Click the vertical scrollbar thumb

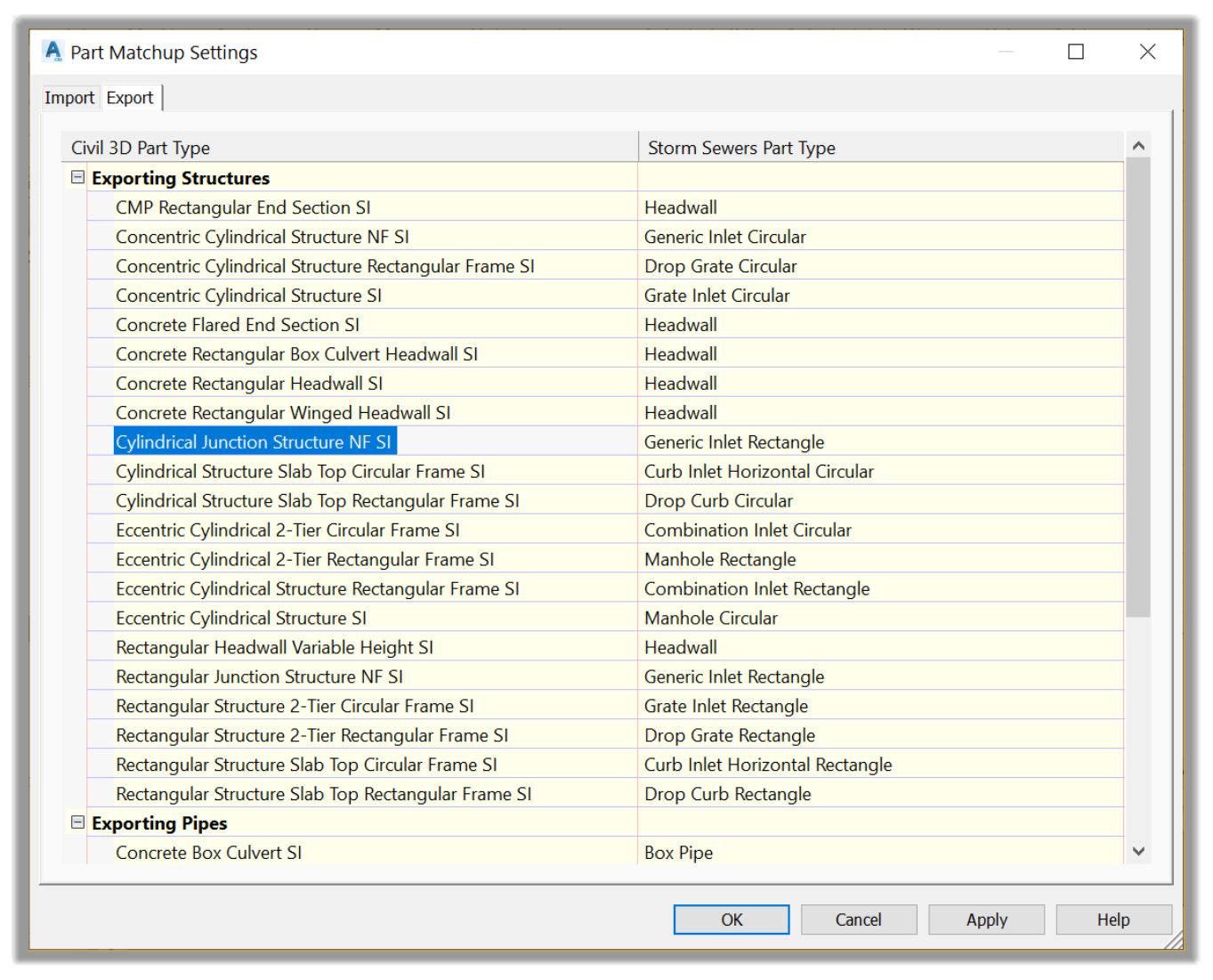(x=1137, y=387)
